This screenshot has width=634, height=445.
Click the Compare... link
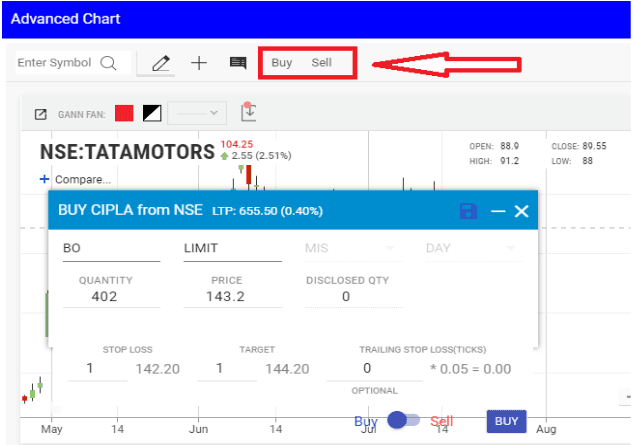(83, 179)
